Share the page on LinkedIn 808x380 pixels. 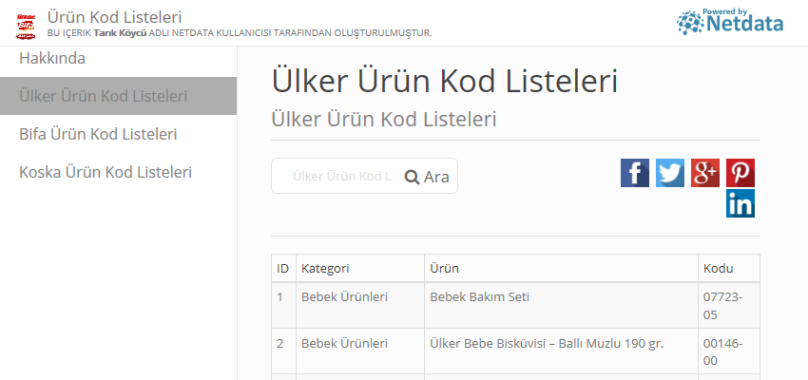[740, 203]
